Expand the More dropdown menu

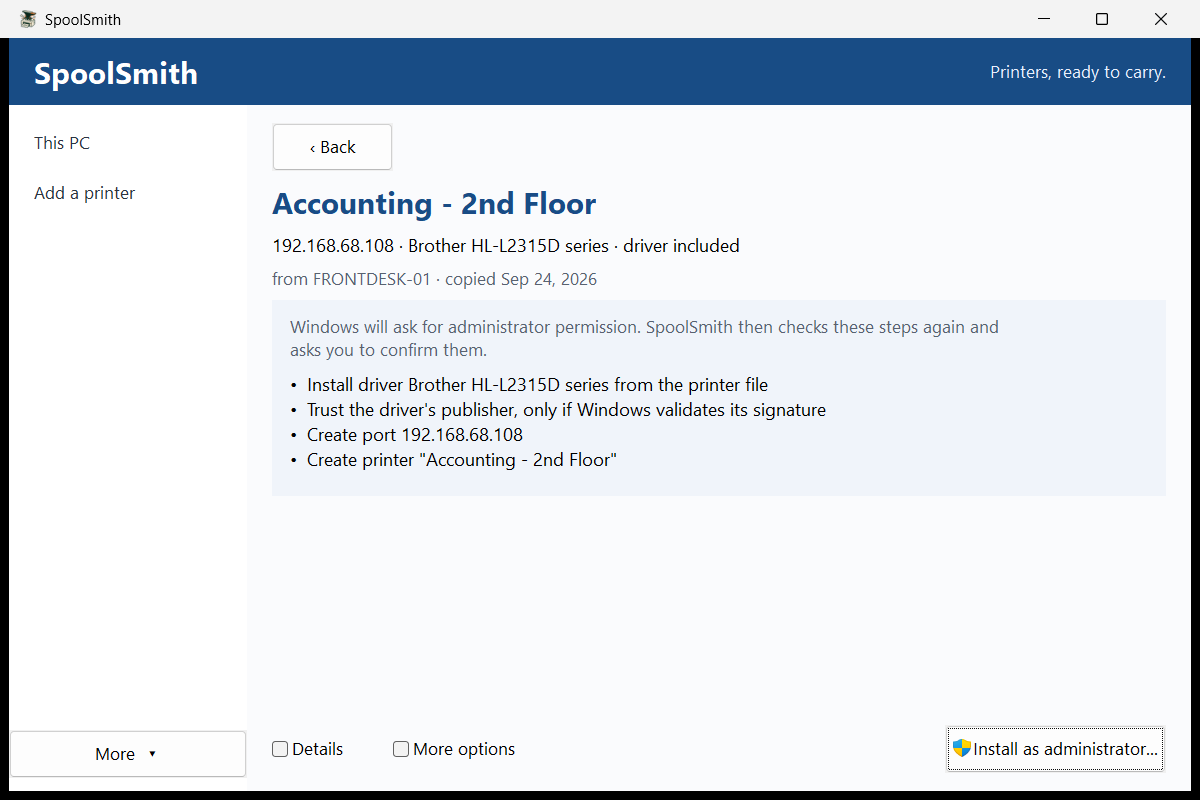(x=128, y=754)
